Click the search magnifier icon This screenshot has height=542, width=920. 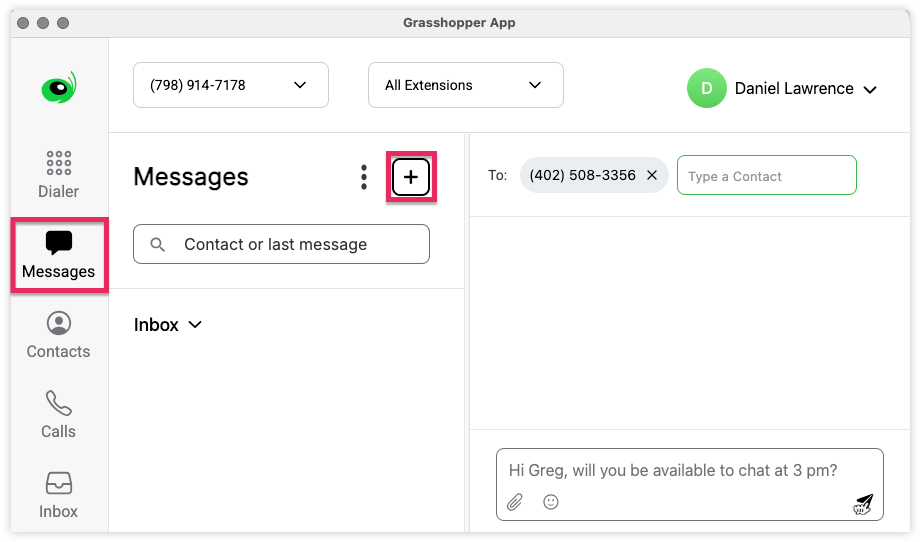[157, 245]
